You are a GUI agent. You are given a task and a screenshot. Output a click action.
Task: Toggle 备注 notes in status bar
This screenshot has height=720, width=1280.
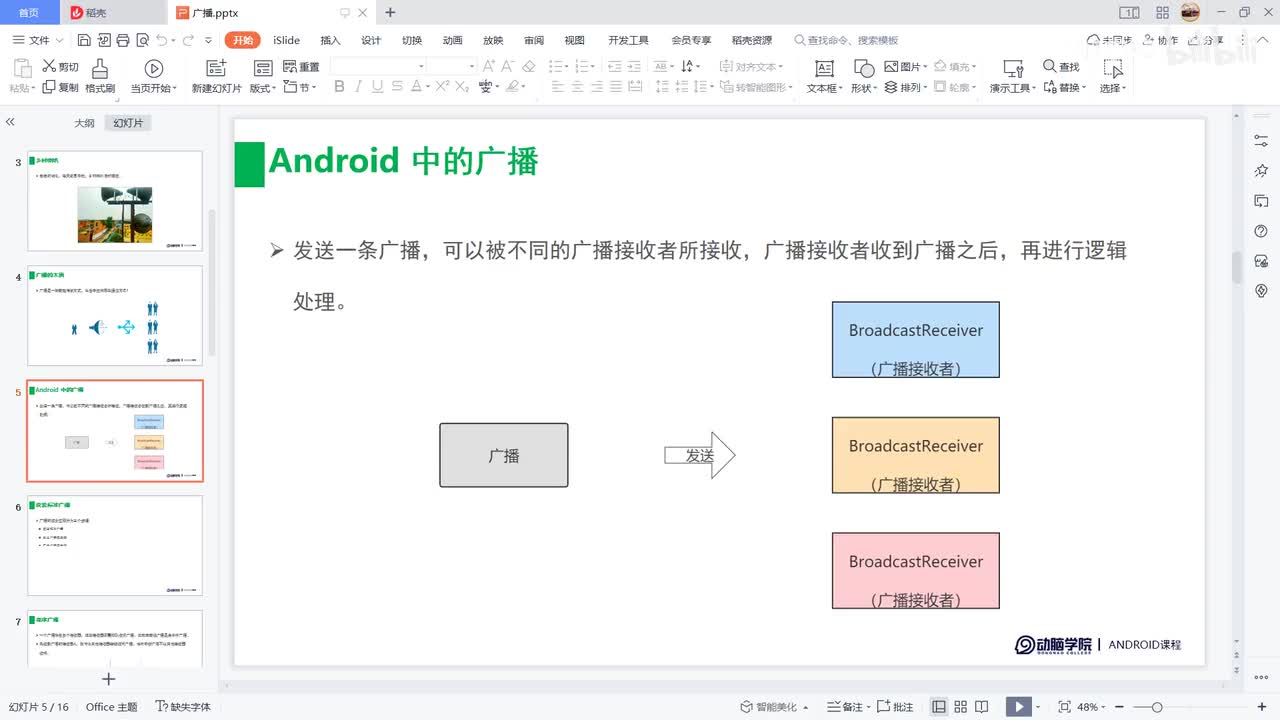click(846, 707)
